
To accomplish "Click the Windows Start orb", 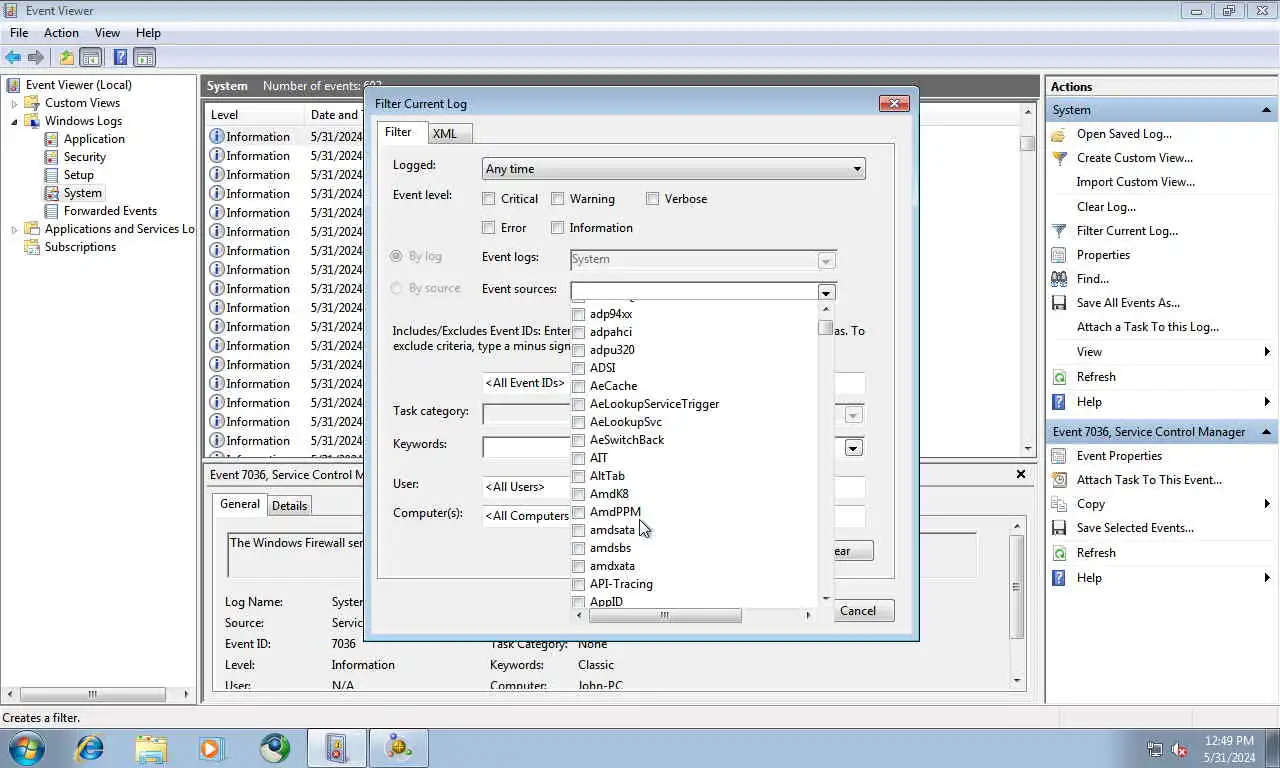I will tap(27, 748).
